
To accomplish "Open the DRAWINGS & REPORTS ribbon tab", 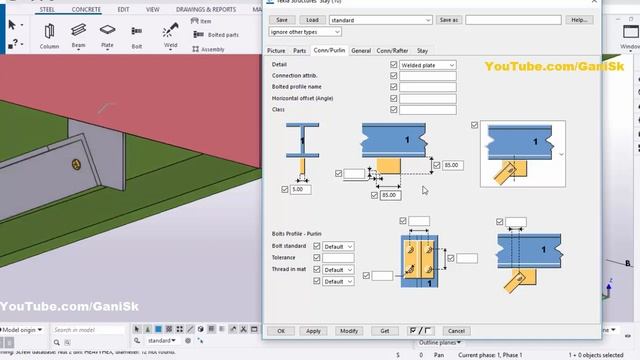I will click(206, 9).
